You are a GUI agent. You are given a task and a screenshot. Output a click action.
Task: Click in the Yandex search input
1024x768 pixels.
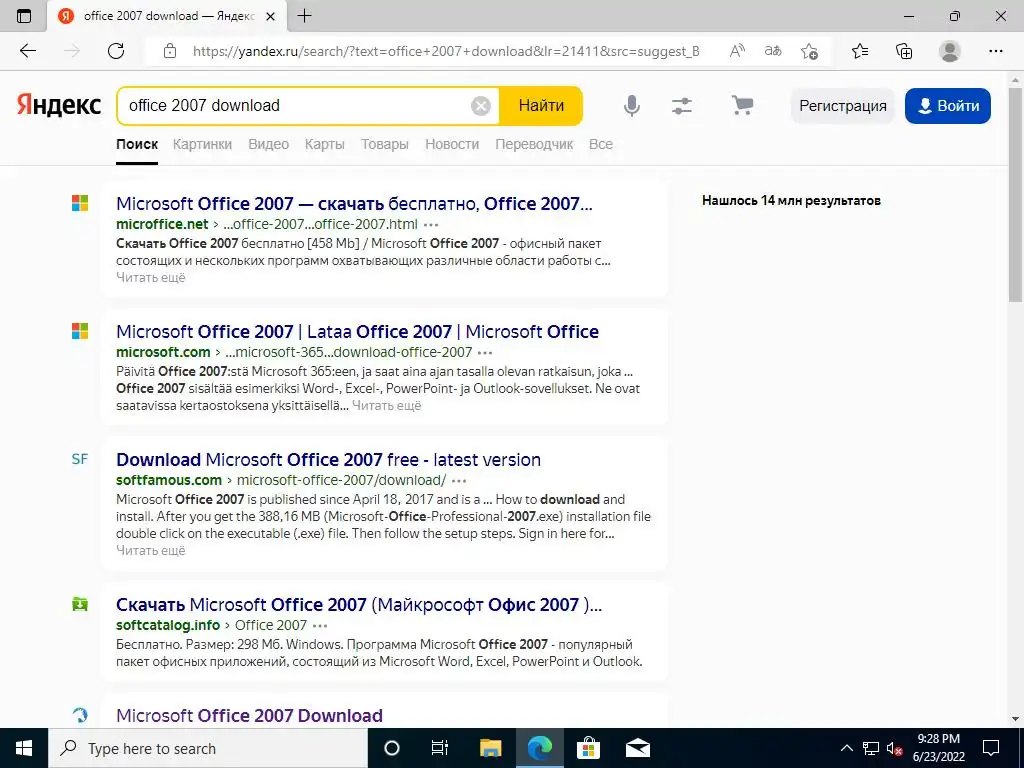(x=297, y=106)
